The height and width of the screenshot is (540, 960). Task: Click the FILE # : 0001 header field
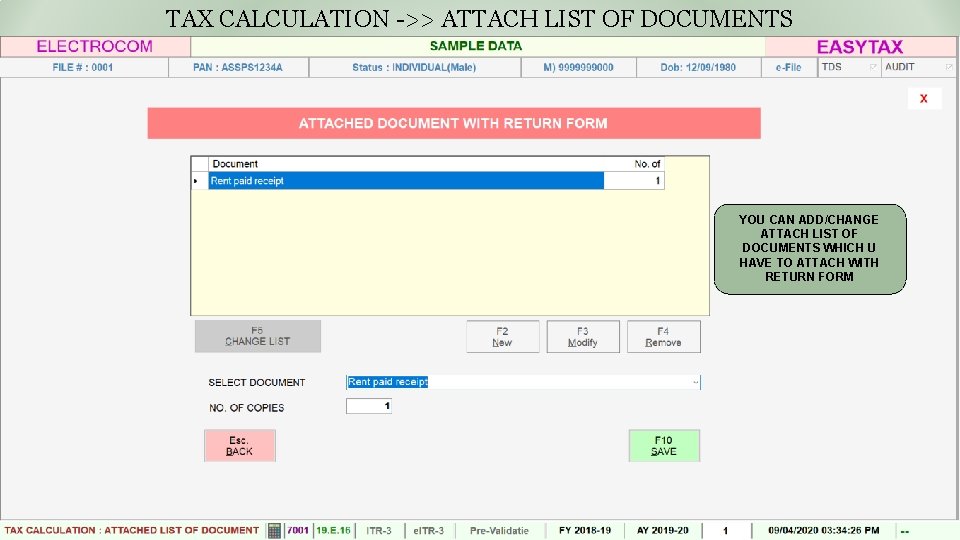coord(83,67)
